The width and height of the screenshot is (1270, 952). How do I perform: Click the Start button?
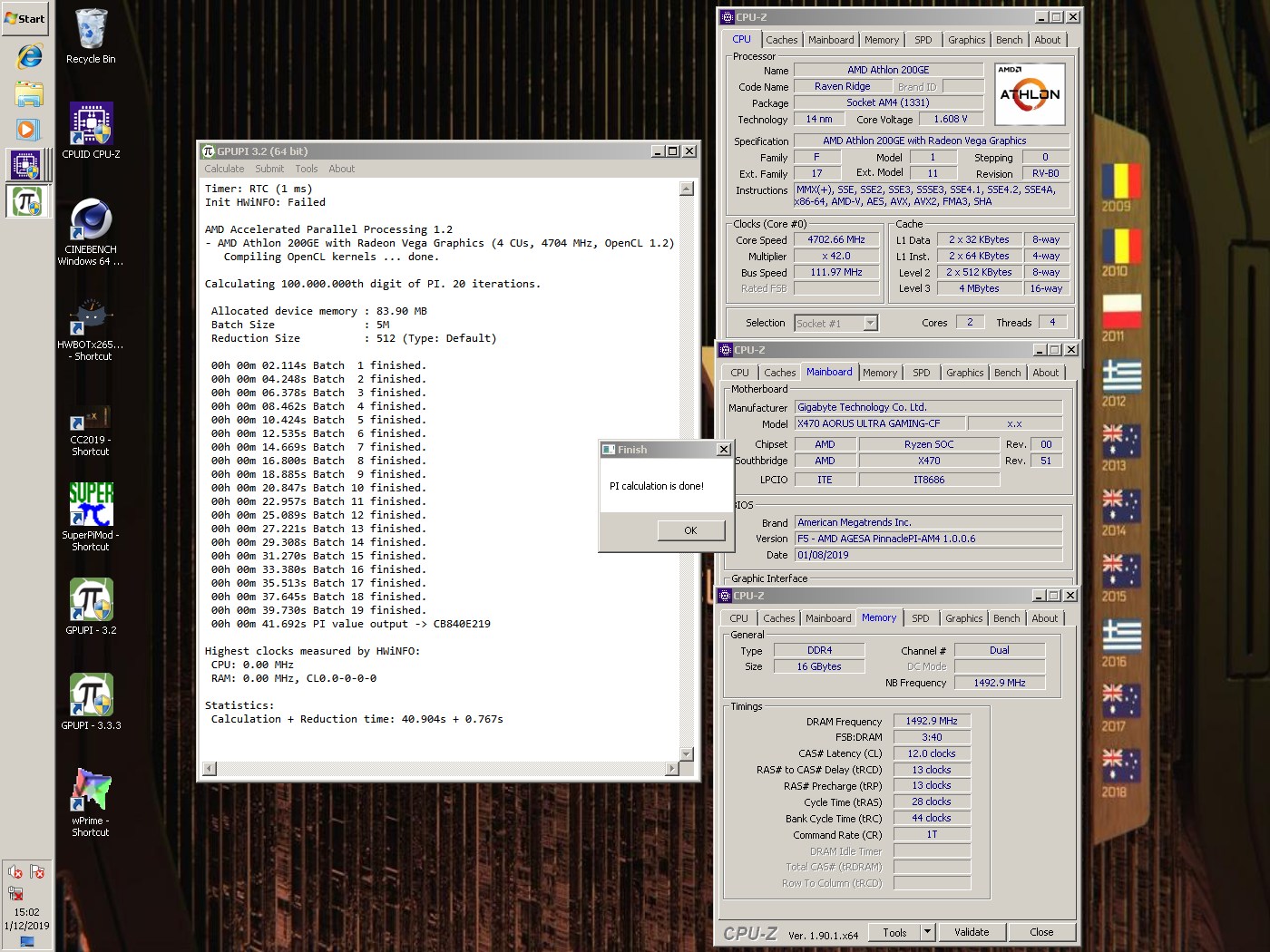(x=25, y=18)
